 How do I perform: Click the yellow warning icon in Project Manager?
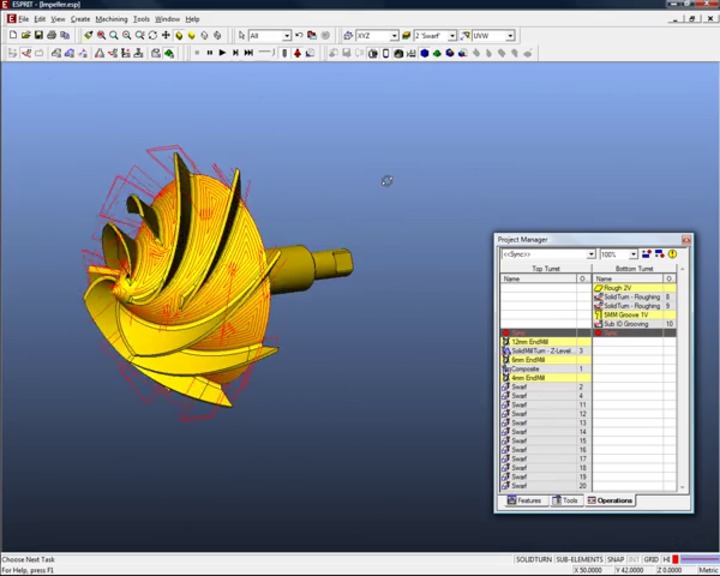pyautogui.click(x=673, y=254)
